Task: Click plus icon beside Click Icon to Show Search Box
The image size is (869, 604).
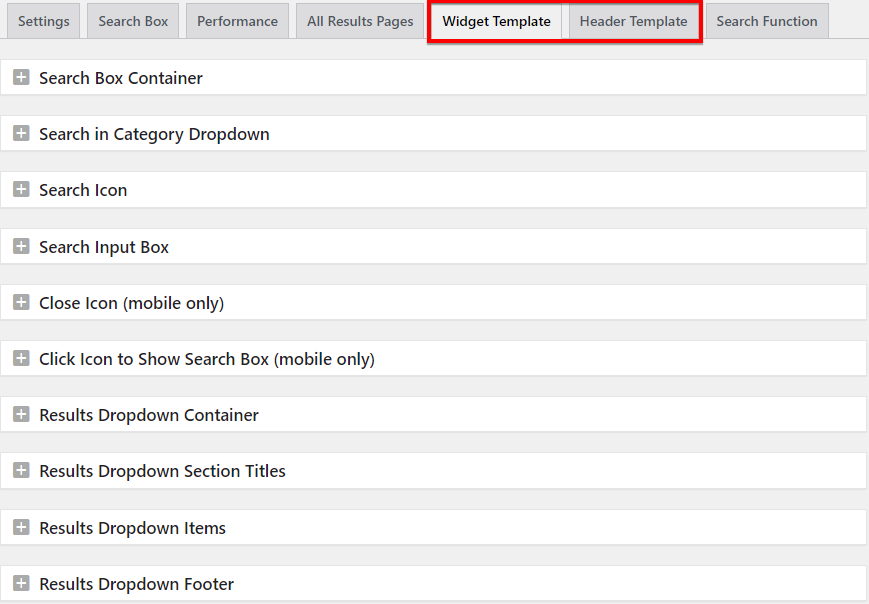Action: click(21, 358)
